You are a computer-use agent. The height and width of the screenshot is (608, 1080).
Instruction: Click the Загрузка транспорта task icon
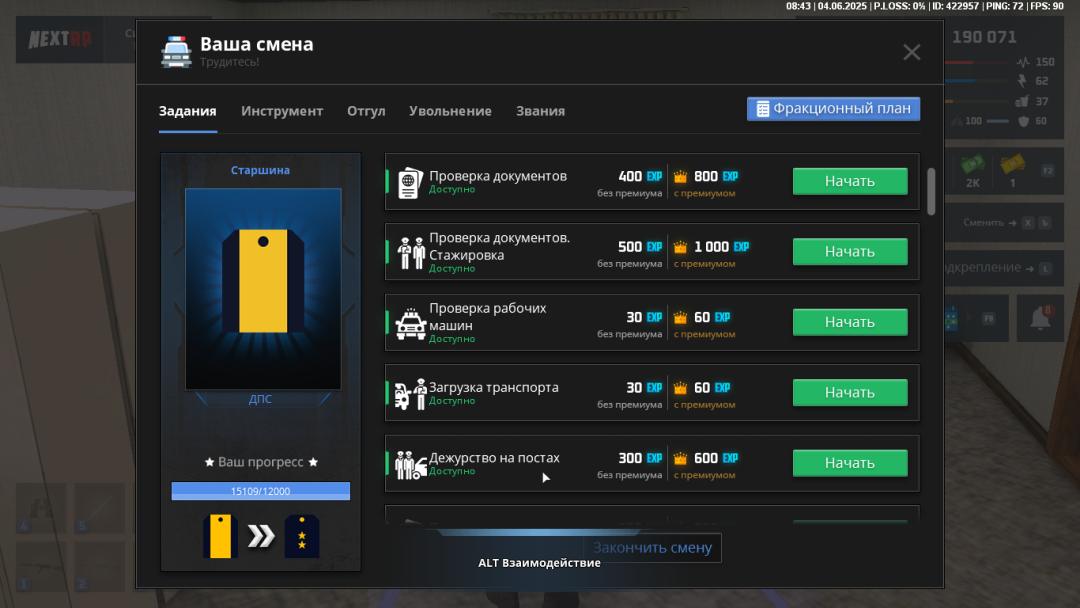point(410,394)
